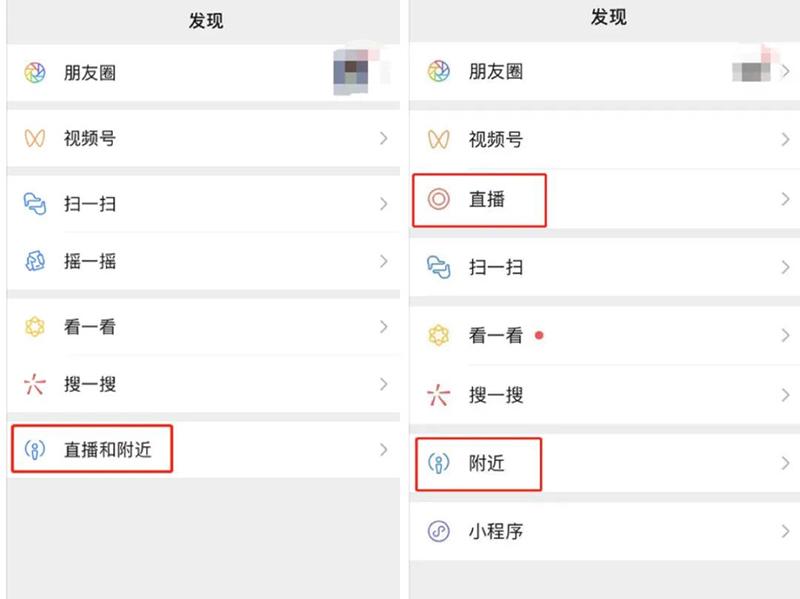Tap the Scan icon in left panel
800x599 pixels.
(x=35, y=204)
